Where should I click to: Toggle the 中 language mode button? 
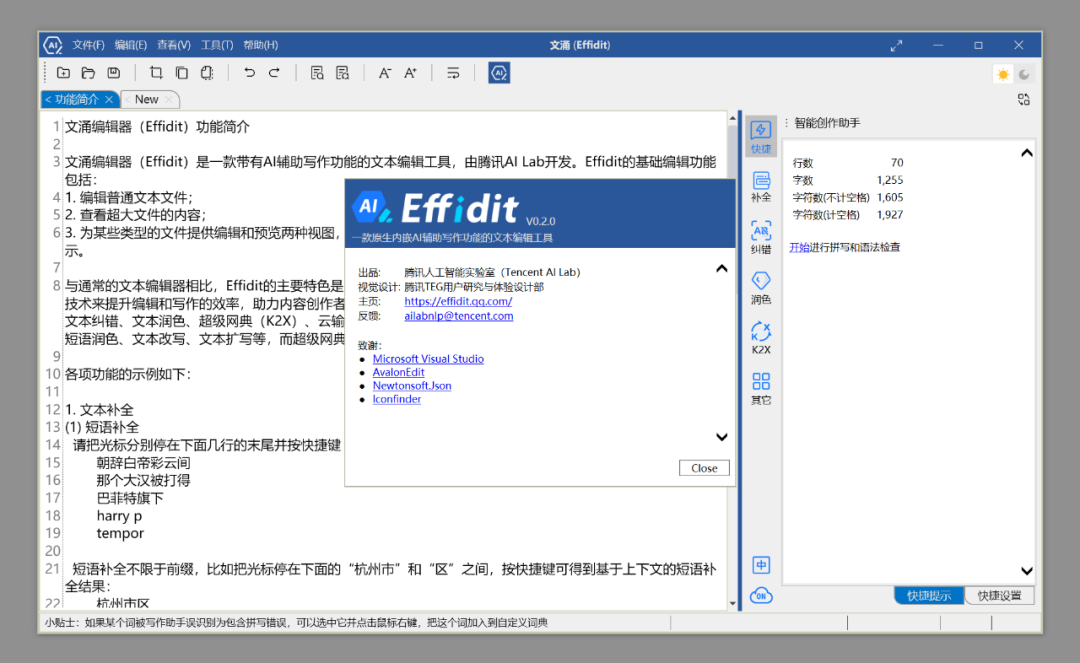pos(761,565)
